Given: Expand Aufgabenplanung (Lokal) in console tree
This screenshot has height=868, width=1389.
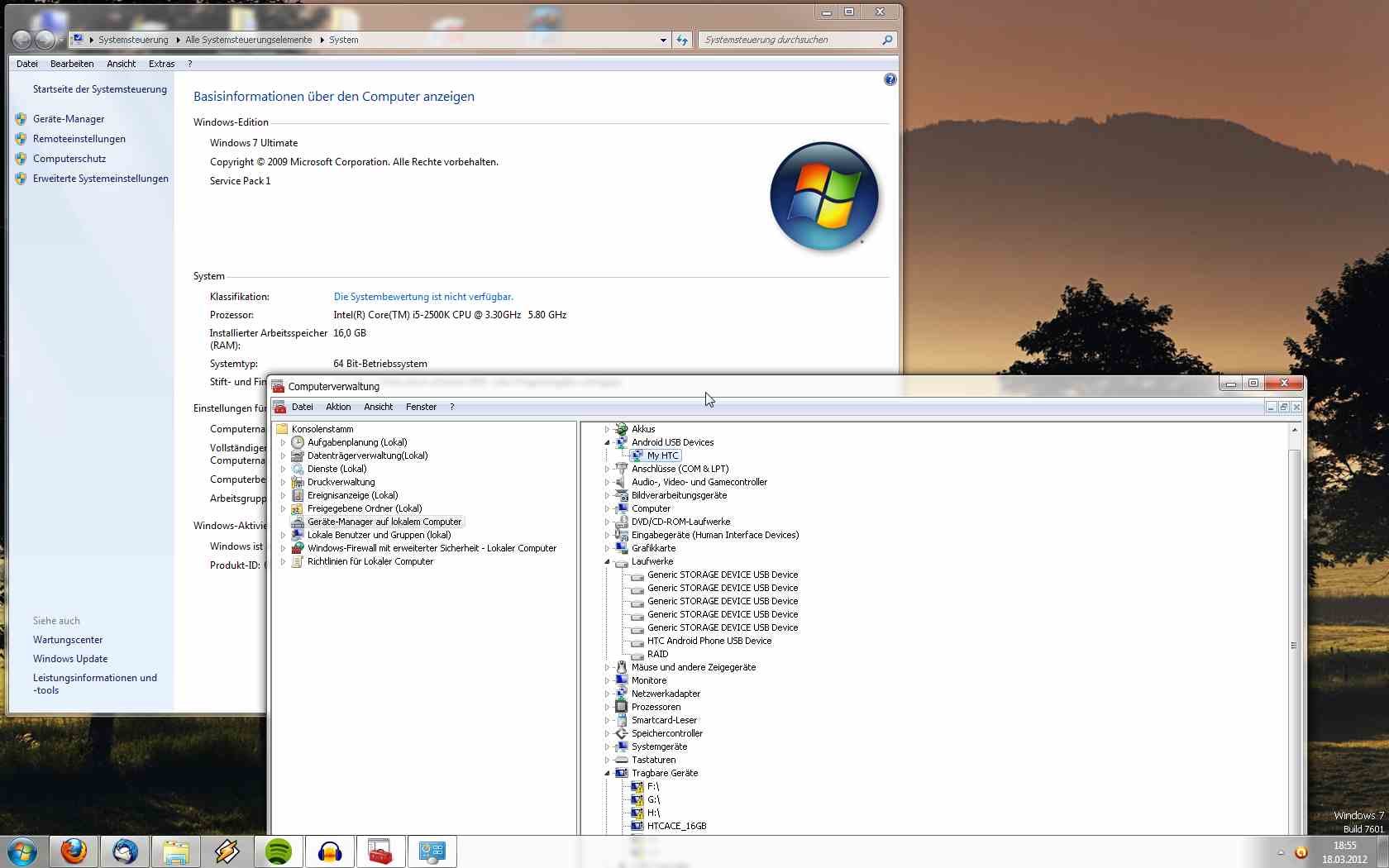Looking at the screenshot, I should click(x=283, y=442).
